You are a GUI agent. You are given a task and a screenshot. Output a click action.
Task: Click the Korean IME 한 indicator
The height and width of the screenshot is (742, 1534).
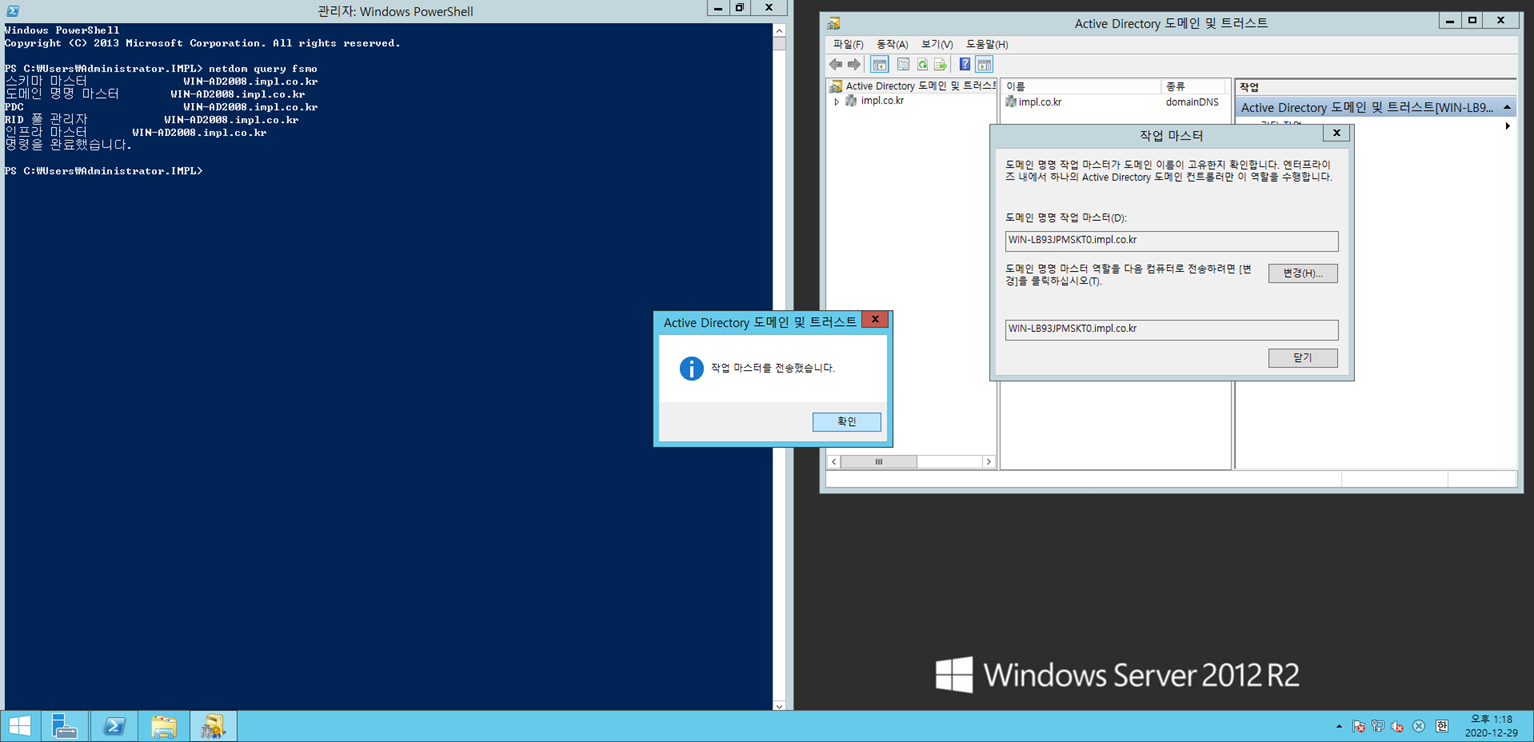[1442, 726]
